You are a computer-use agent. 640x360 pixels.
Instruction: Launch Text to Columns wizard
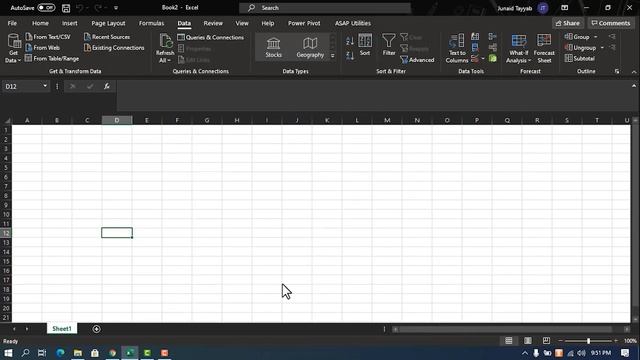(457, 49)
